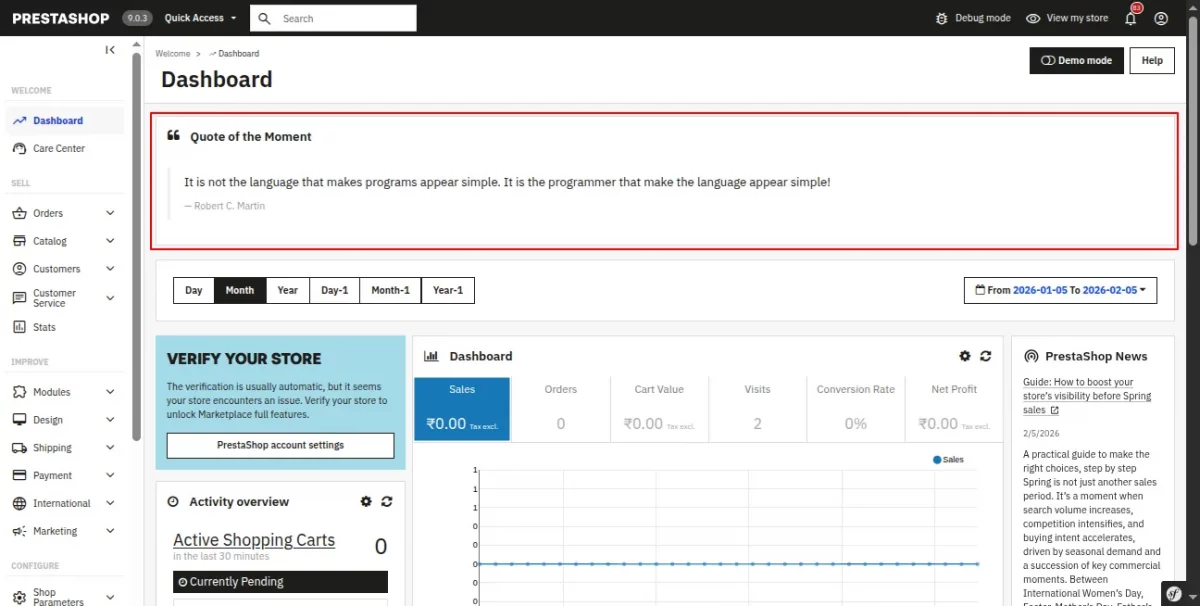The image size is (1200, 606).
Task: Expand the Customer Service submenu chevron
Action: [110, 298]
